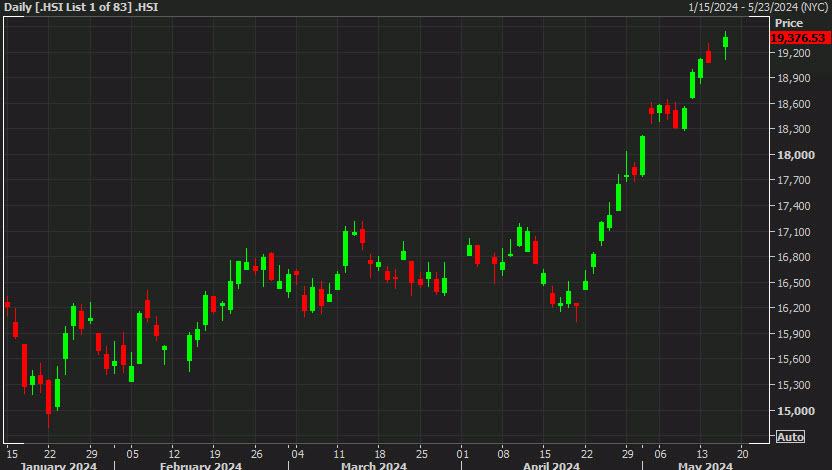This screenshot has height=470, width=832.
Task: Click the Price axis header
Action: (788, 23)
